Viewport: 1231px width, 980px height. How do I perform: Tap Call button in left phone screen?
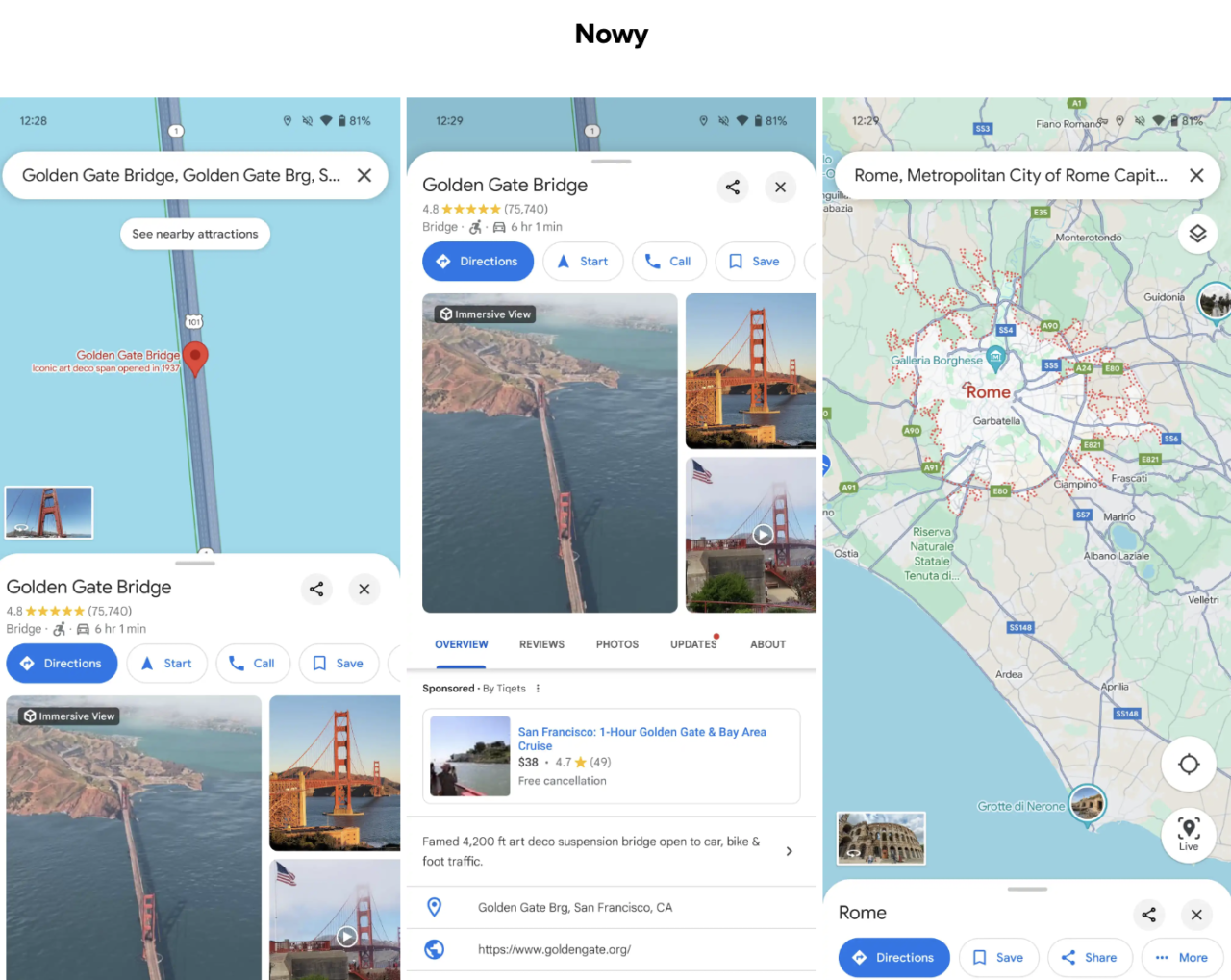[x=253, y=664]
